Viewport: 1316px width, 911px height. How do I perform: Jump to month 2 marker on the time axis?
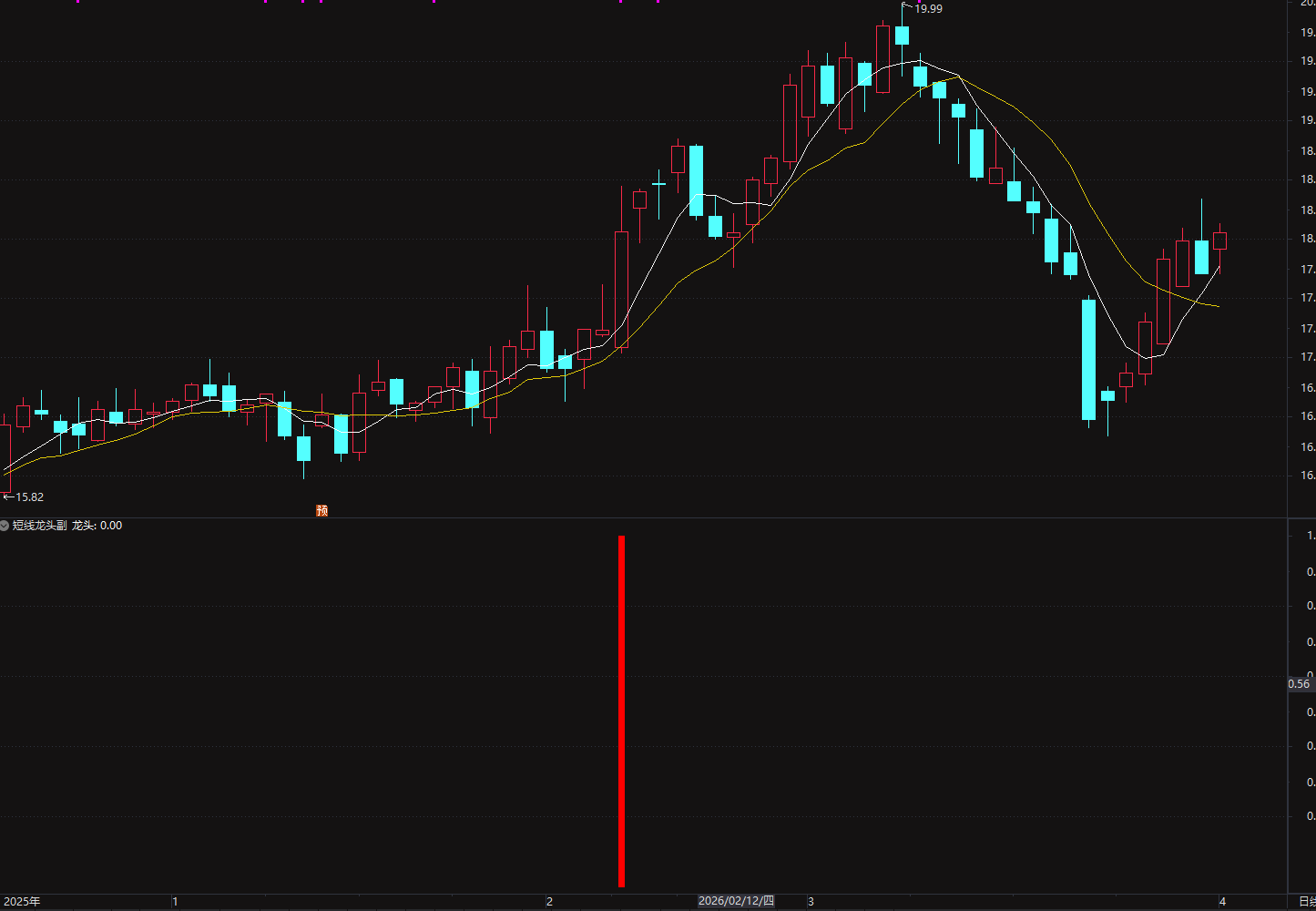tap(549, 902)
